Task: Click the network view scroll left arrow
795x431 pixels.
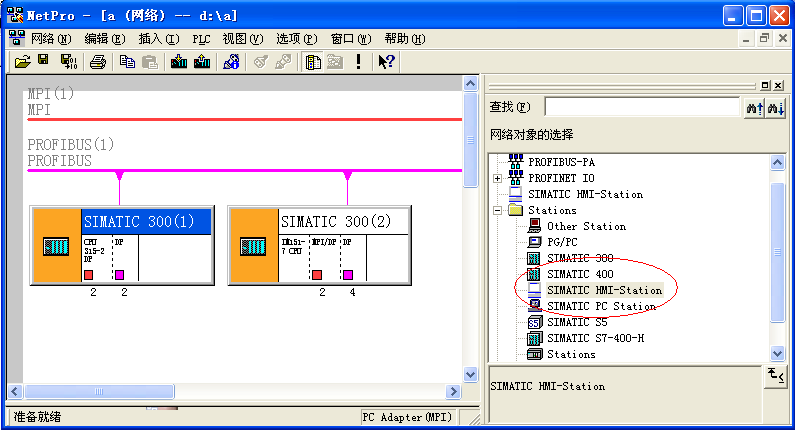Action: click(15, 391)
